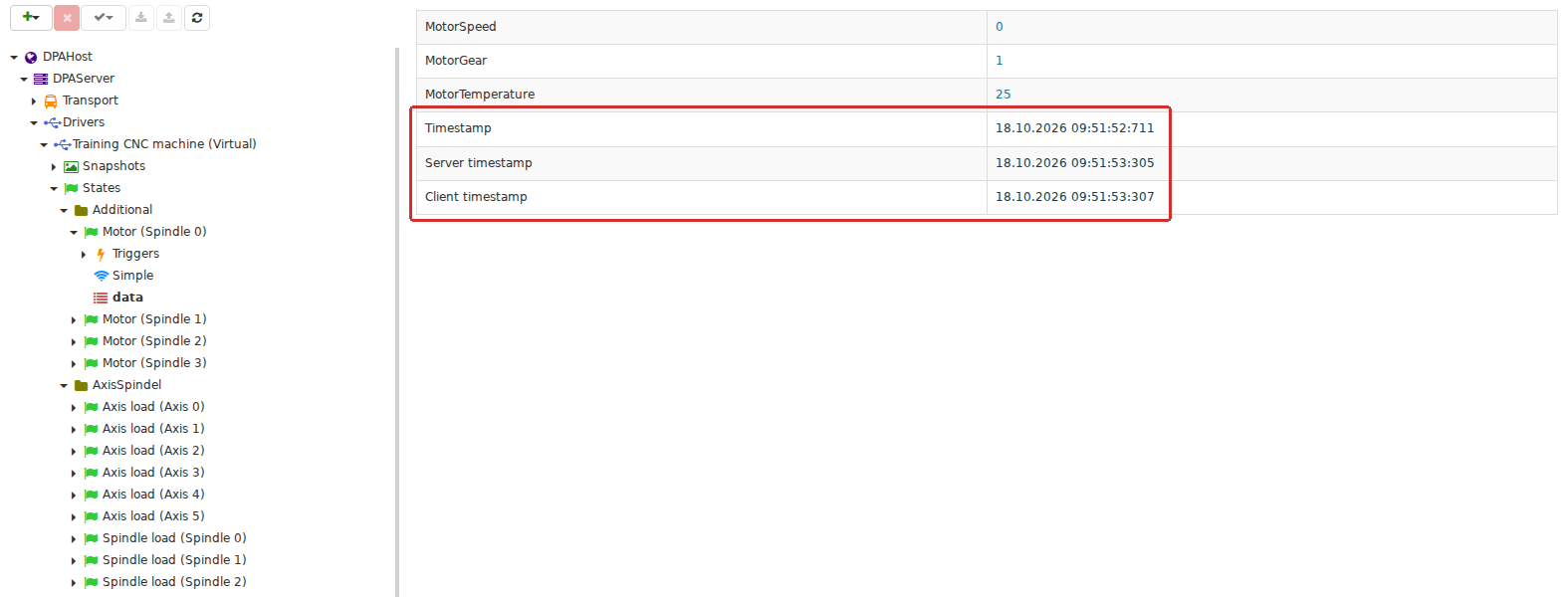
Task: Click the Motor (Spindle 3) flag icon
Action: click(x=91, y=364)
